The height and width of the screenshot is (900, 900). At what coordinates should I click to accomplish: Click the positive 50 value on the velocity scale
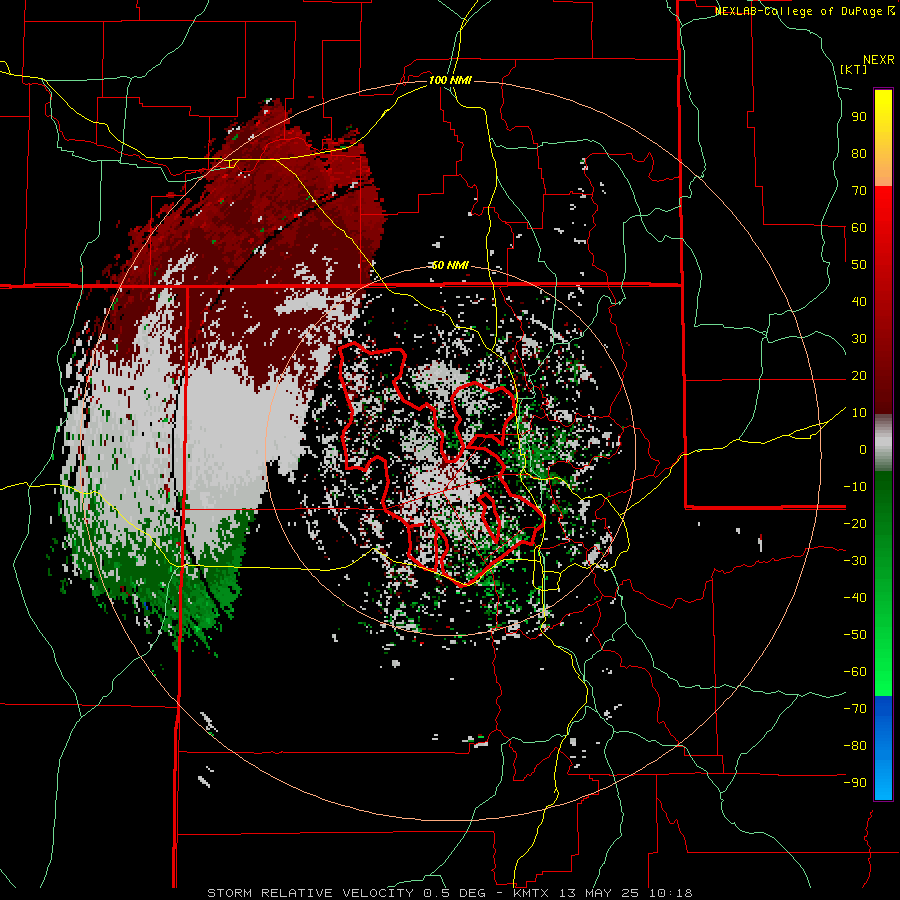click(859, 264)
